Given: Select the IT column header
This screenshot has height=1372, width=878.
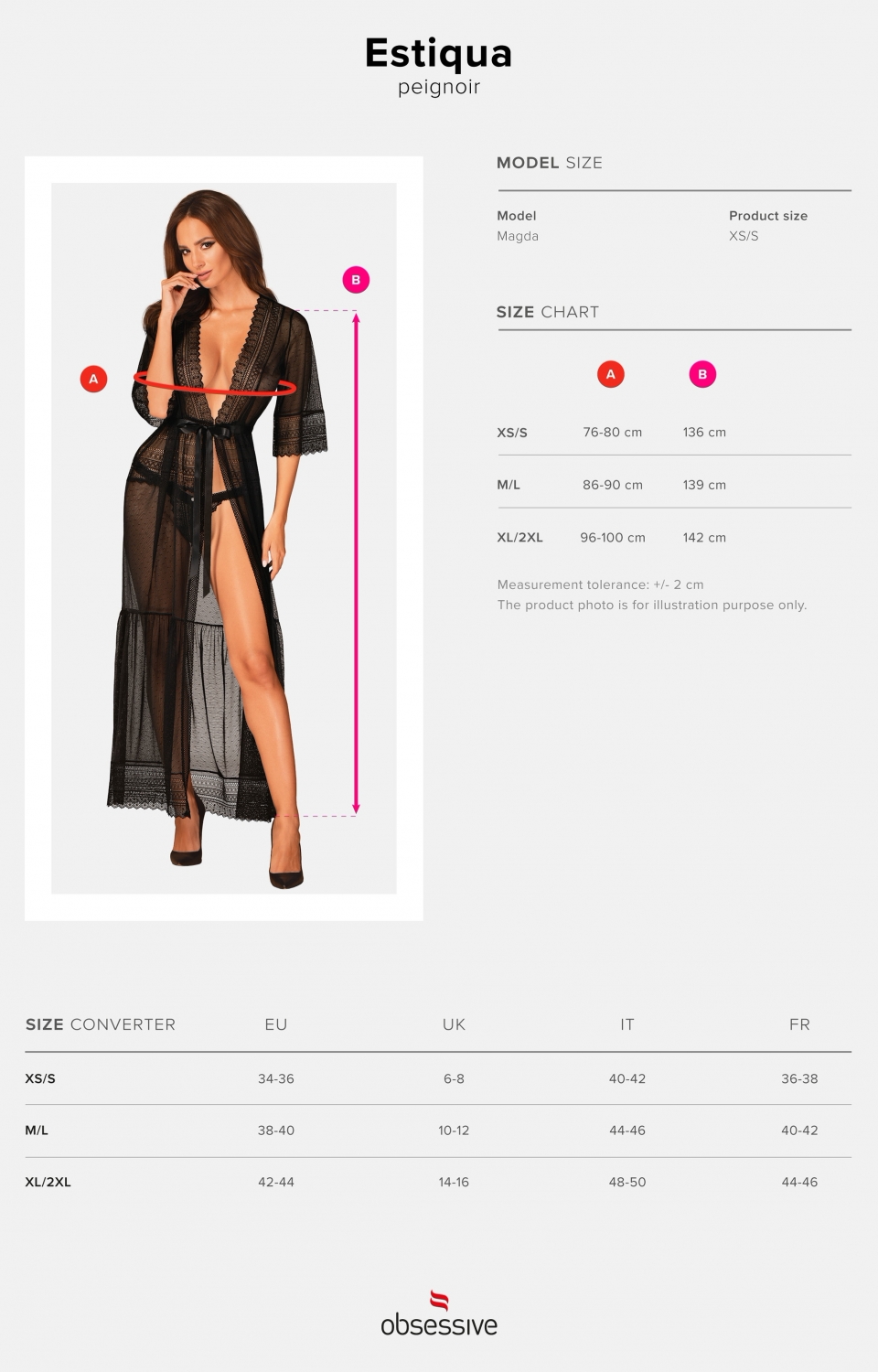Looking at the screenshot, I should tap(627, 1024).
